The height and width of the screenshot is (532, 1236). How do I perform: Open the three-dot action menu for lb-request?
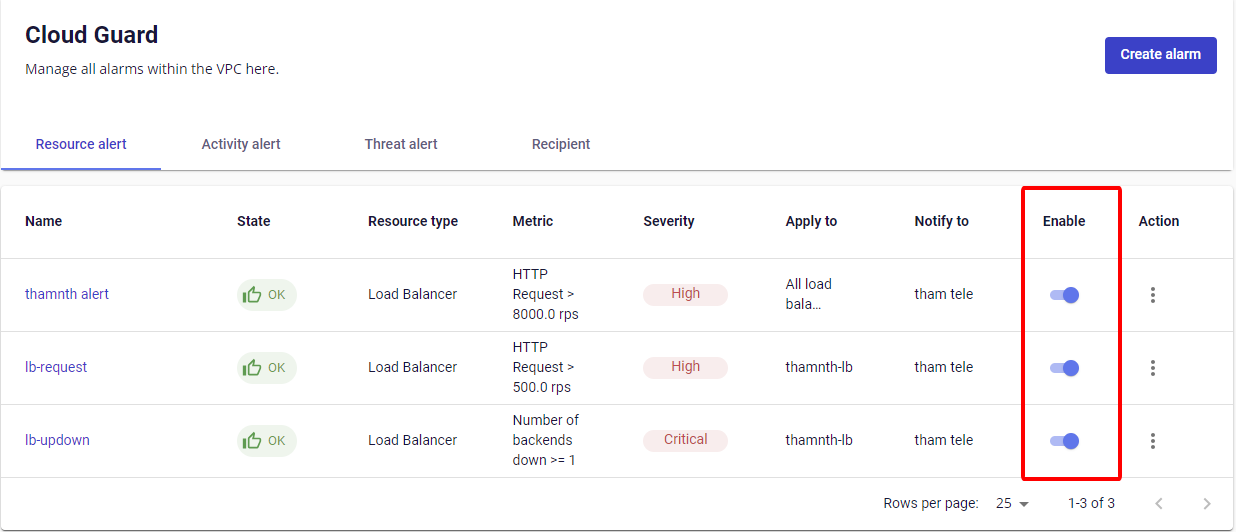[1153, 368]
